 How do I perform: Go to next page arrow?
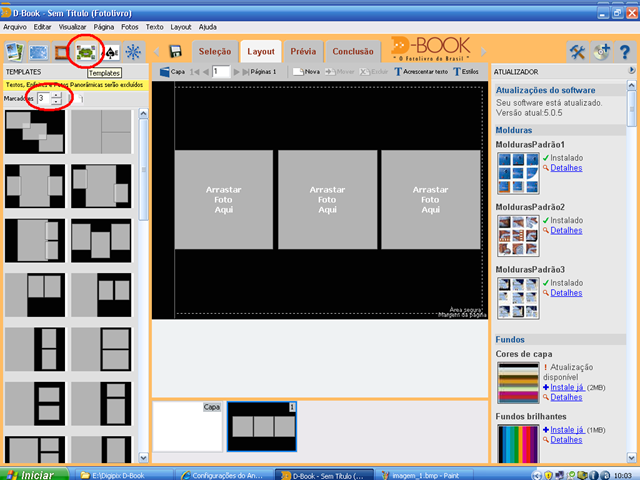[236, 72]
